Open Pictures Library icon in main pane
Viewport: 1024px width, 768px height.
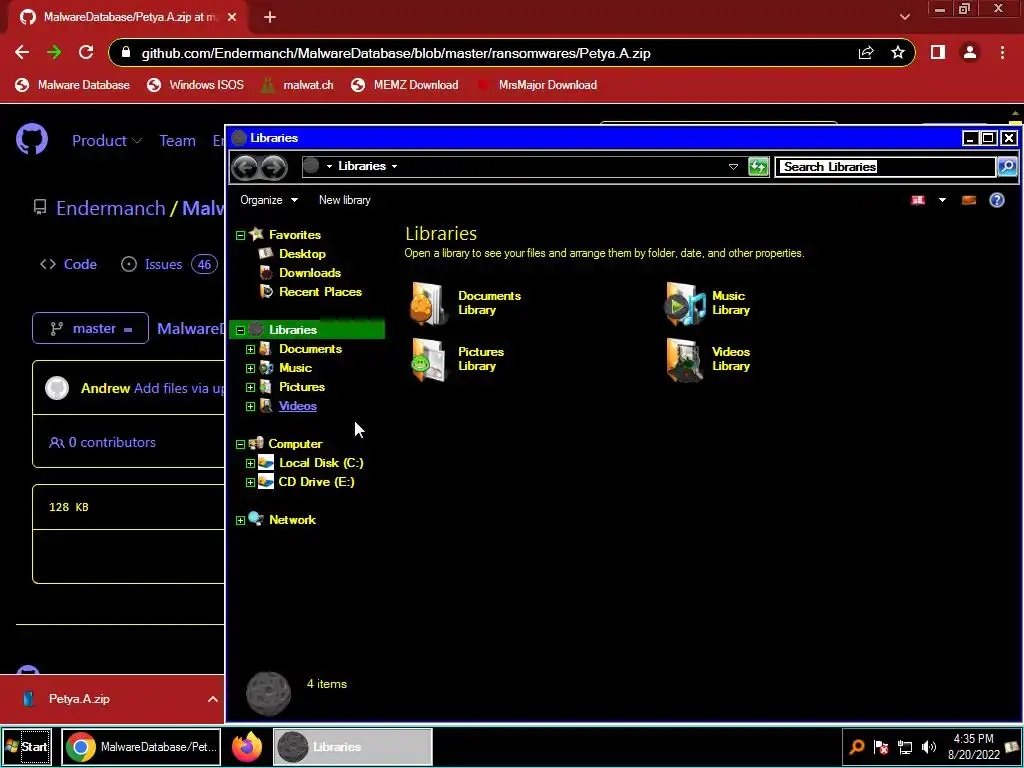pyautogui.click(x=429, y=360)
